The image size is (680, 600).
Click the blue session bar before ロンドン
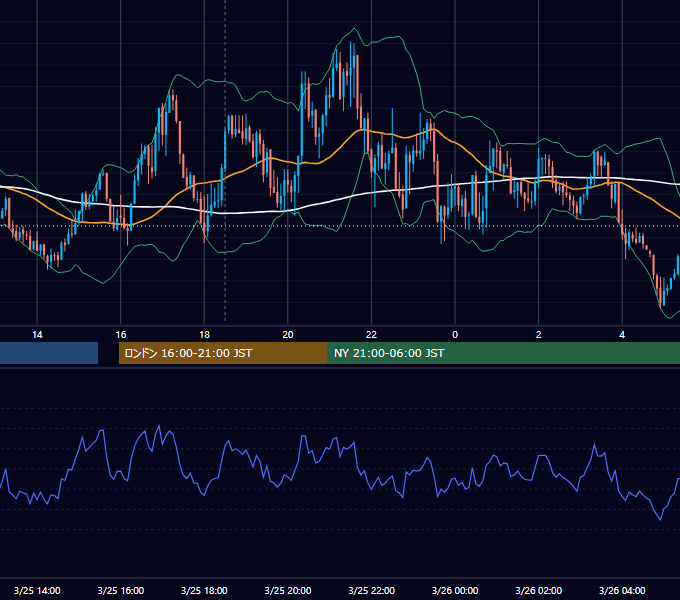(x=49, y=353)
